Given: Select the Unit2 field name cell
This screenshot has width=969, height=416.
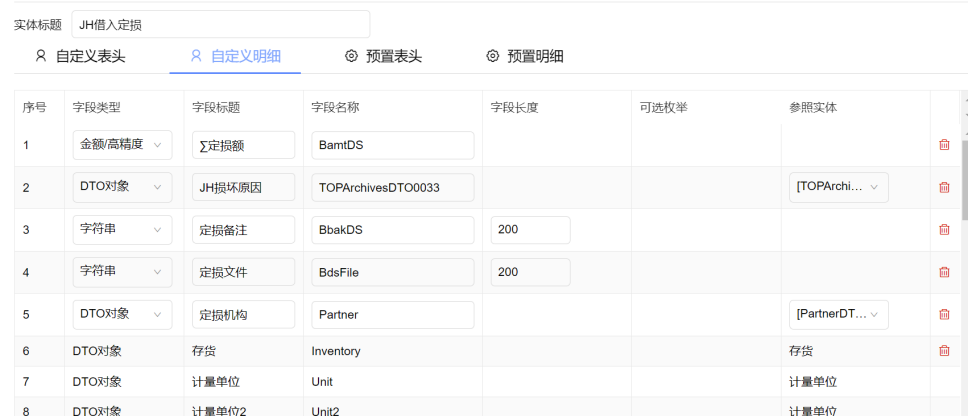Looking at the screenshot, I should tap(393, 409).
